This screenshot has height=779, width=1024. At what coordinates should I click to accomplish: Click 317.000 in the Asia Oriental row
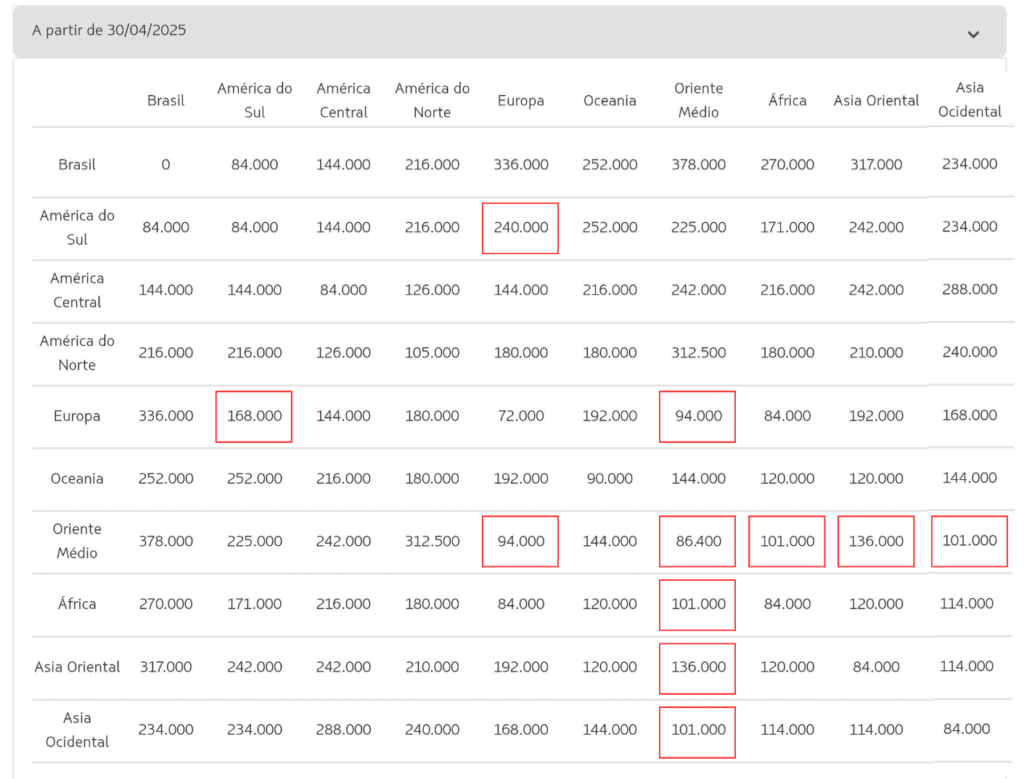(x=166, y=667)
